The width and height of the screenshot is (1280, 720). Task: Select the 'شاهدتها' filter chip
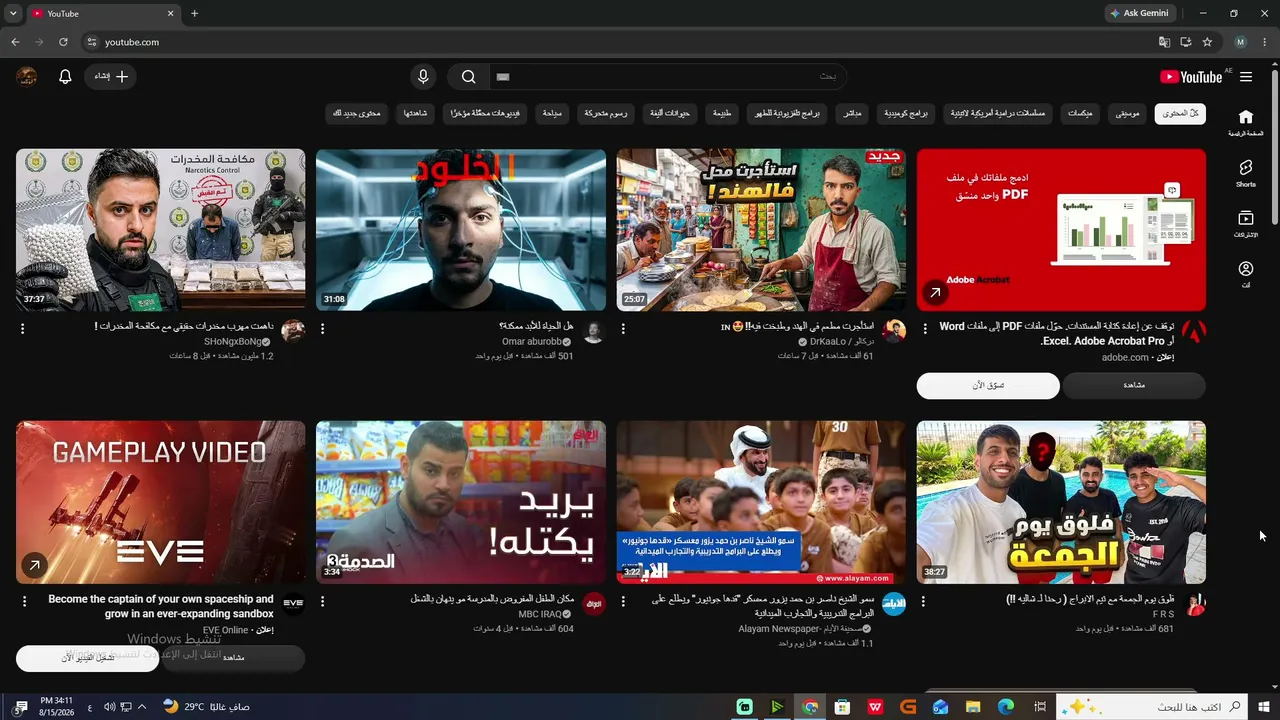pyautogui.click(x=415, y=113)
